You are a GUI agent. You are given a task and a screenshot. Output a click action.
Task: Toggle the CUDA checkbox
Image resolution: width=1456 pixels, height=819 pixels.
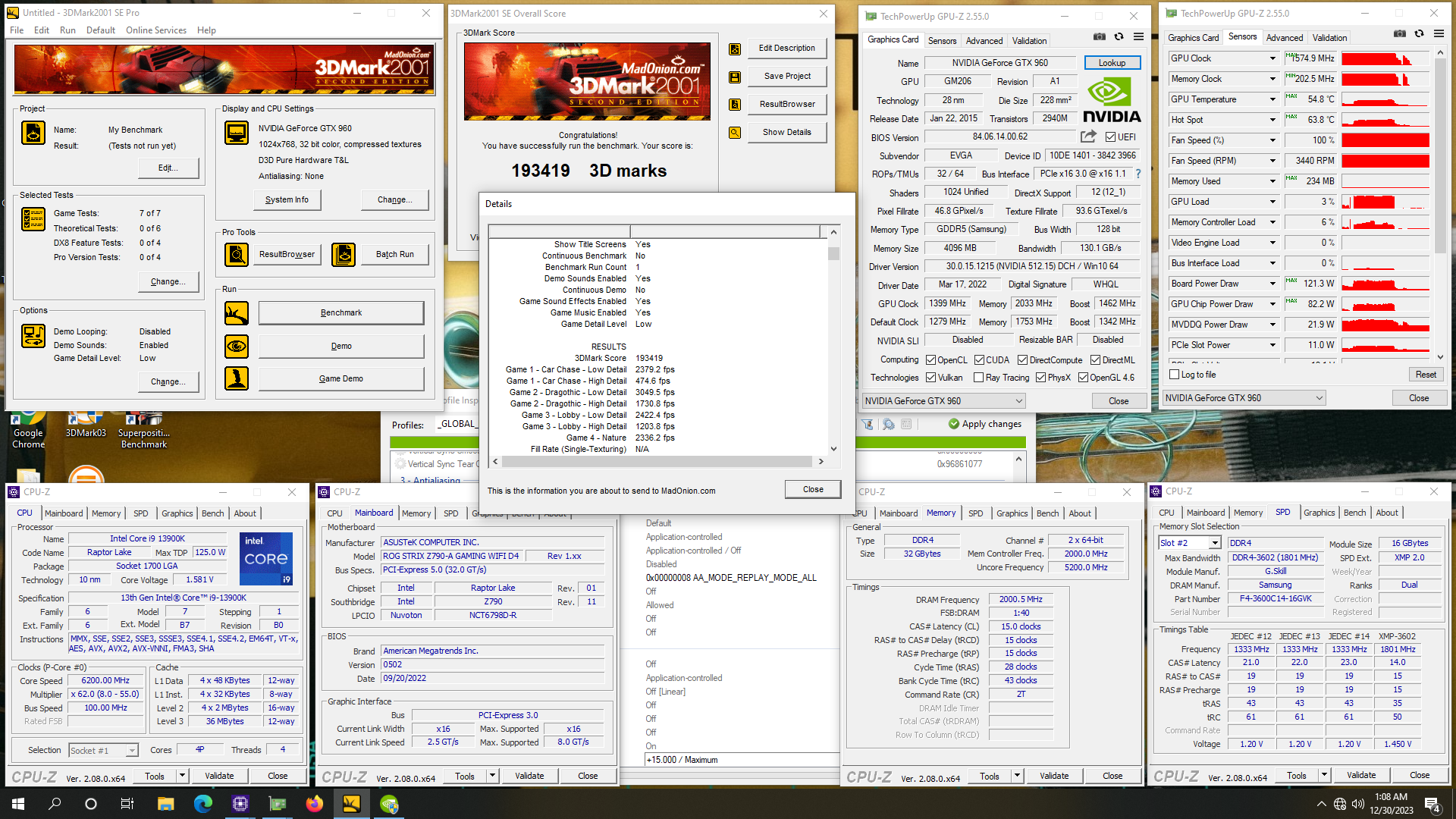(x=979, y=360)
